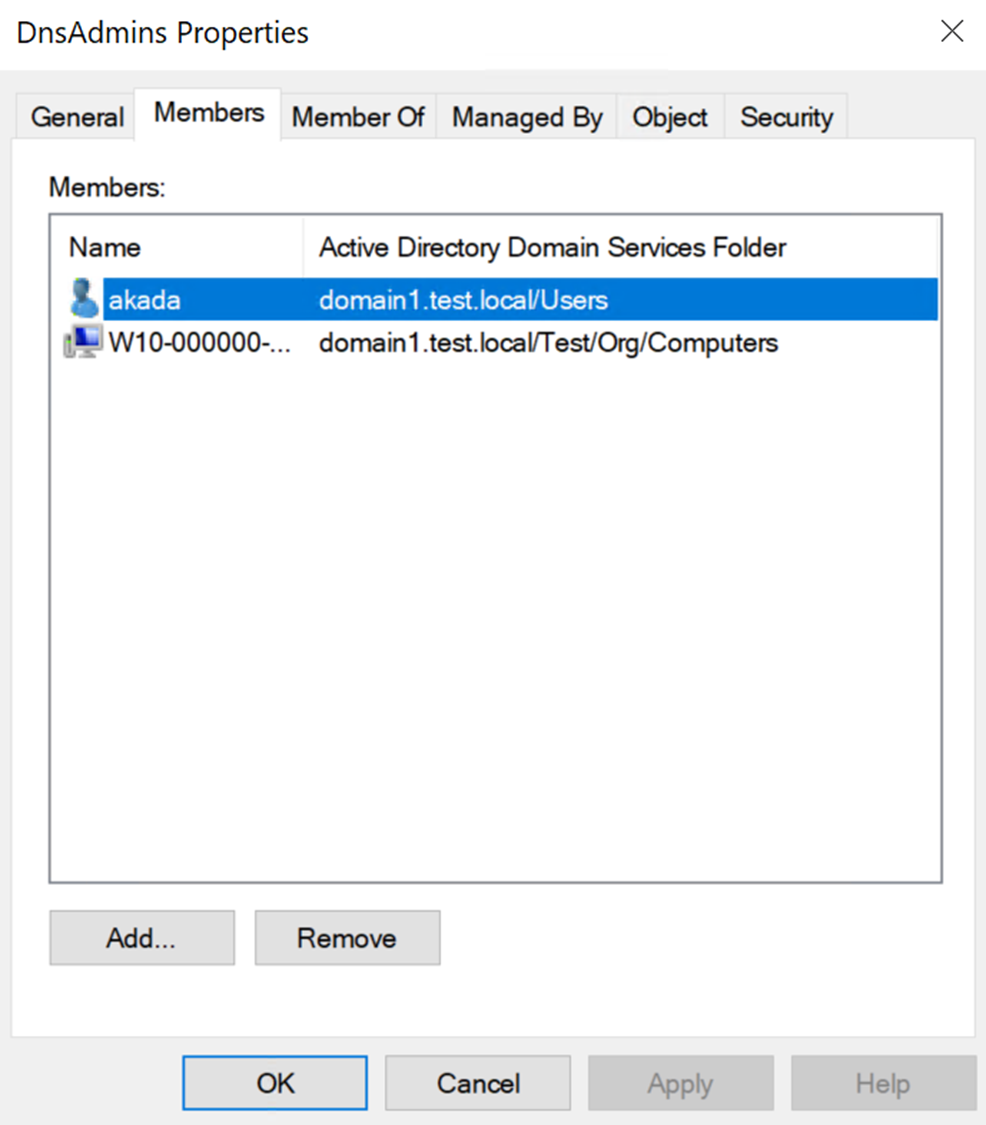Click the akada user icon
The height and width of the screenshot is (1125, 986).
[84, 299]
